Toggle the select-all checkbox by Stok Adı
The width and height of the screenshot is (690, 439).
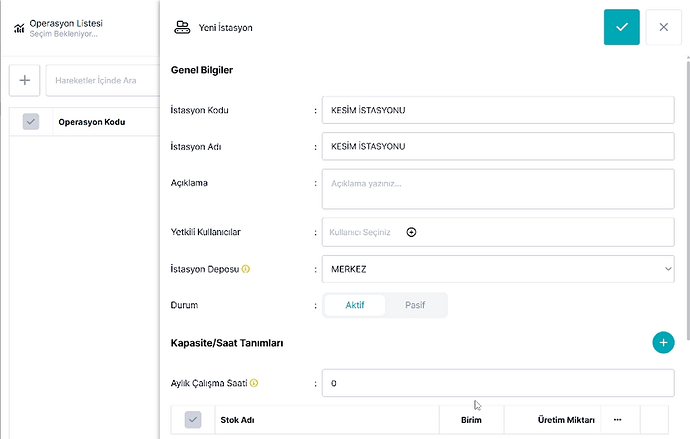193,420
